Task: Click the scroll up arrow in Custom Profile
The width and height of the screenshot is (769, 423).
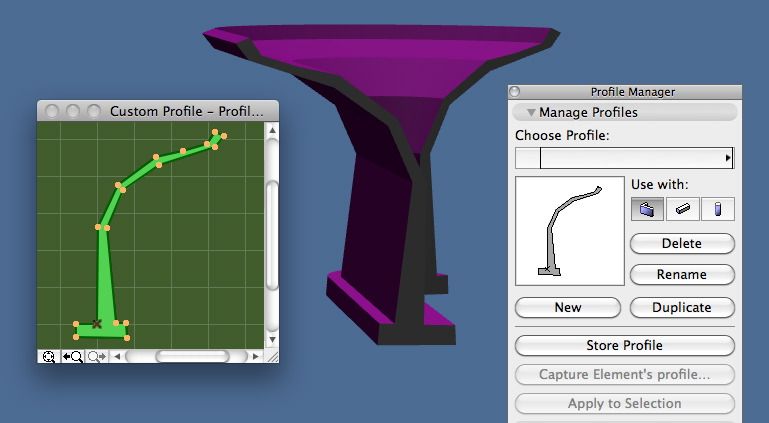Action: pyautogui.click(x=272, y=130)
